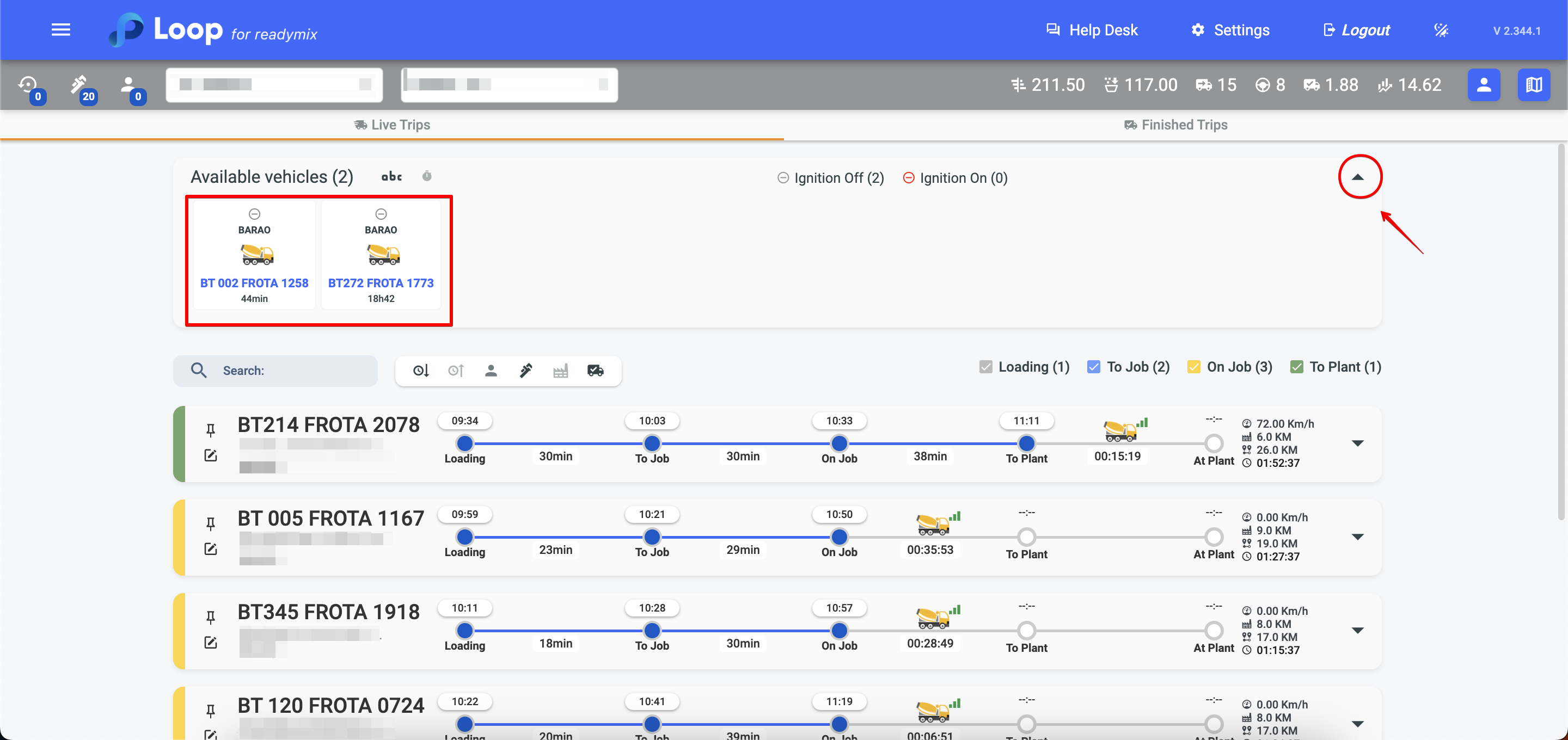Image resolution: width=1568 pixels, height=740 pixels.
Task: Collapse the Available vehicles panel
Action: pyautogui.click(x=1357, y=177)
